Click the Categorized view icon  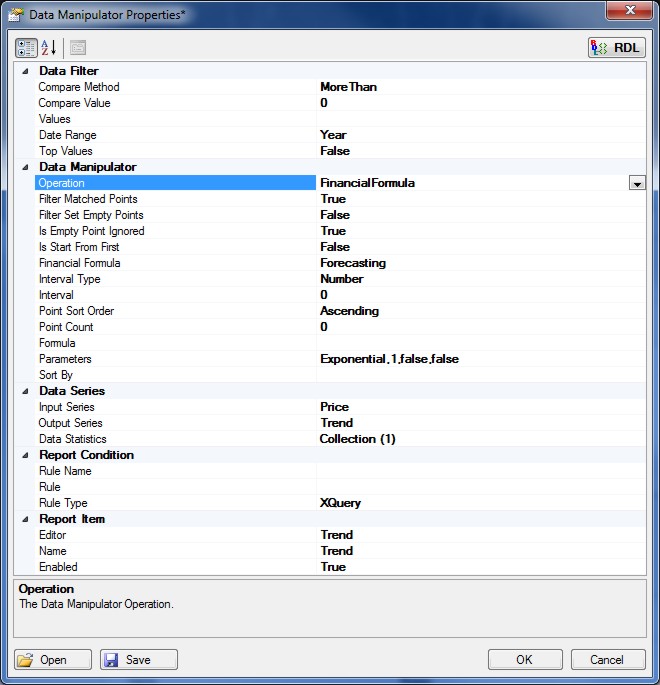tap(27, 47)
